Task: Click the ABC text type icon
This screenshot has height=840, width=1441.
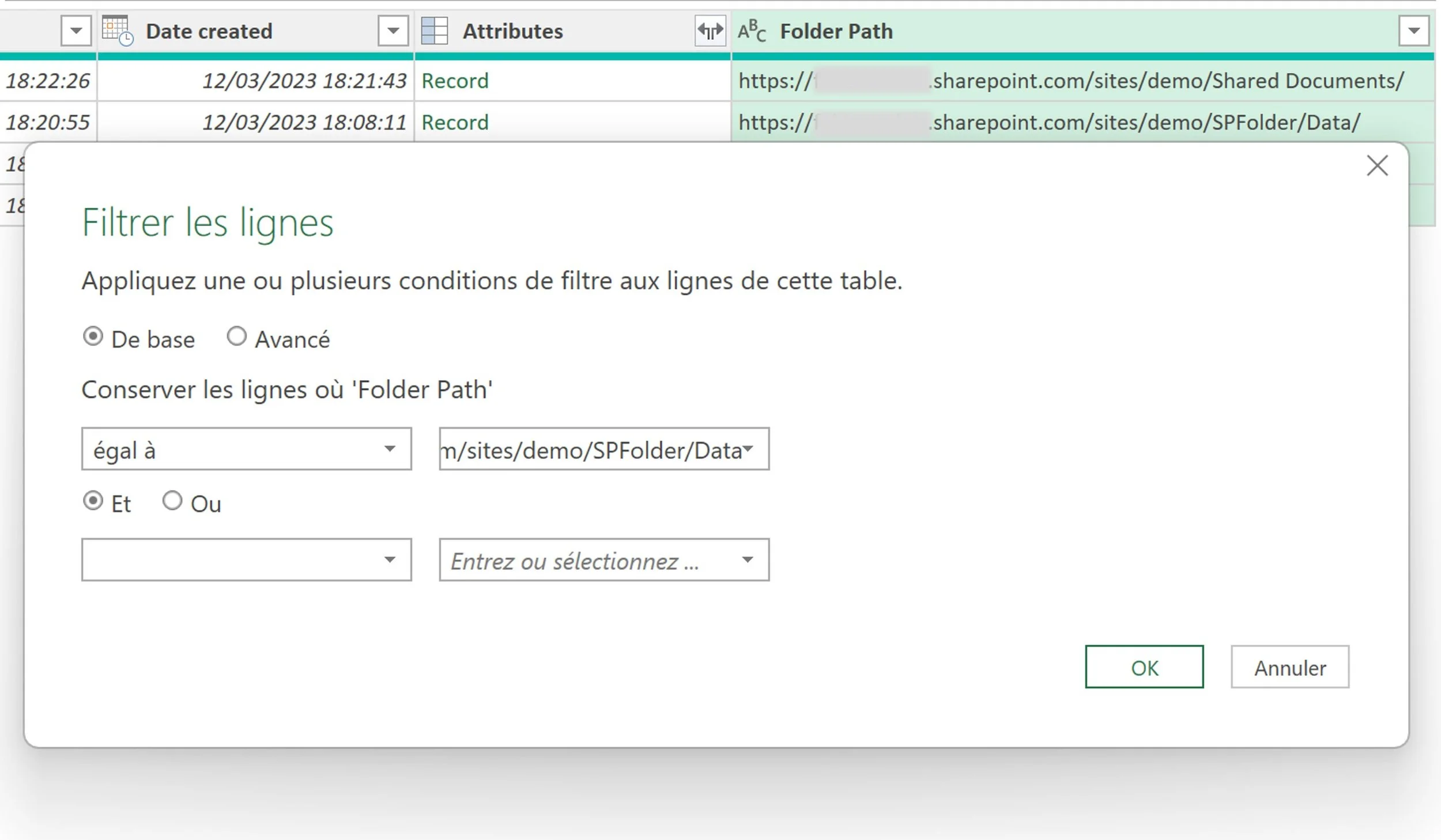Action: click(x=752, y=31)
